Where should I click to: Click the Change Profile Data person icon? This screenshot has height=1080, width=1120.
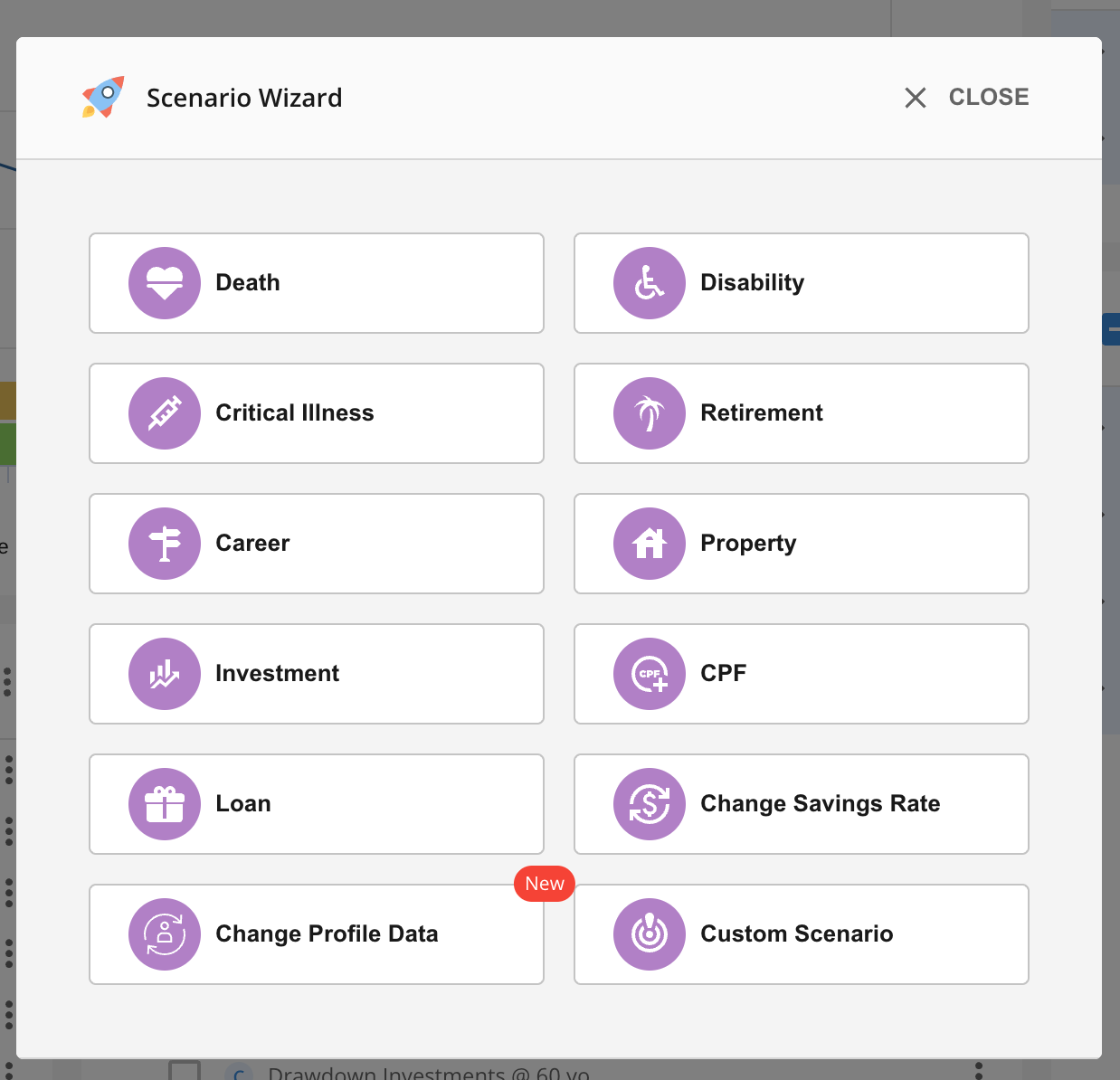(165, 934)
